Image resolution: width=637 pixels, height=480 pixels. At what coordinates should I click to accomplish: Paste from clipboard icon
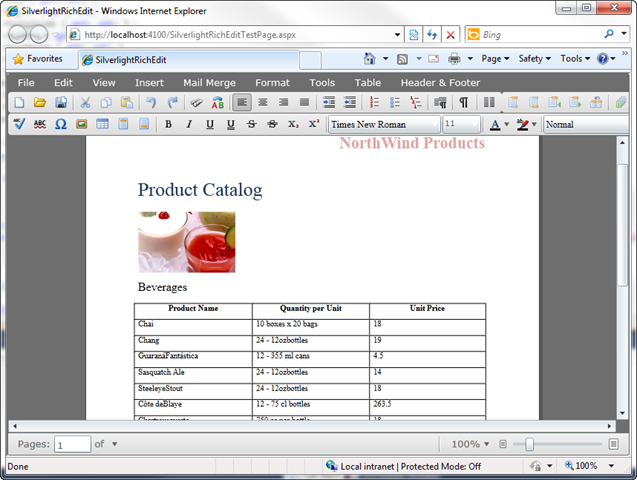[x=127, y=102]
